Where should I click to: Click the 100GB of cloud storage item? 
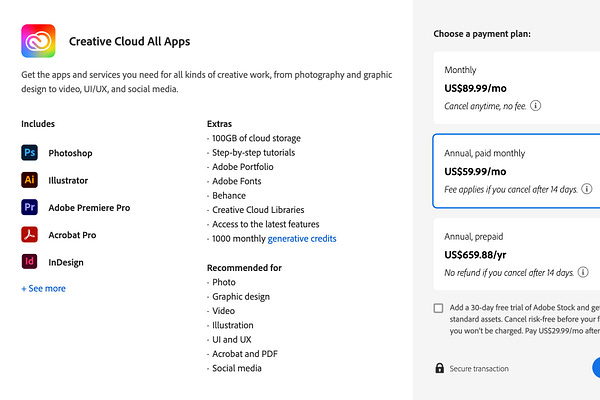point(256,138)
